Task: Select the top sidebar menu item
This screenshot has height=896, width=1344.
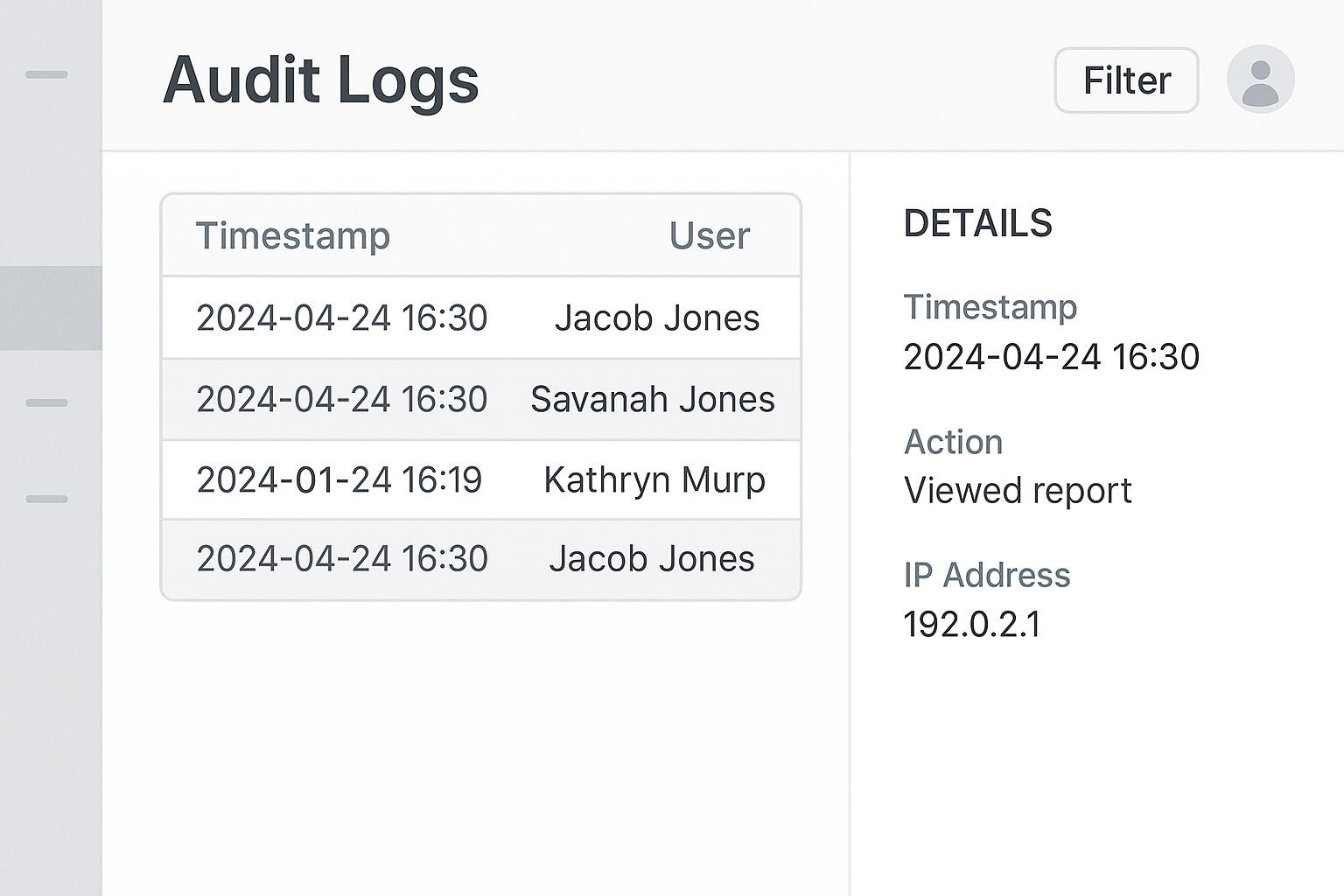Action: (x=46, y=75)
